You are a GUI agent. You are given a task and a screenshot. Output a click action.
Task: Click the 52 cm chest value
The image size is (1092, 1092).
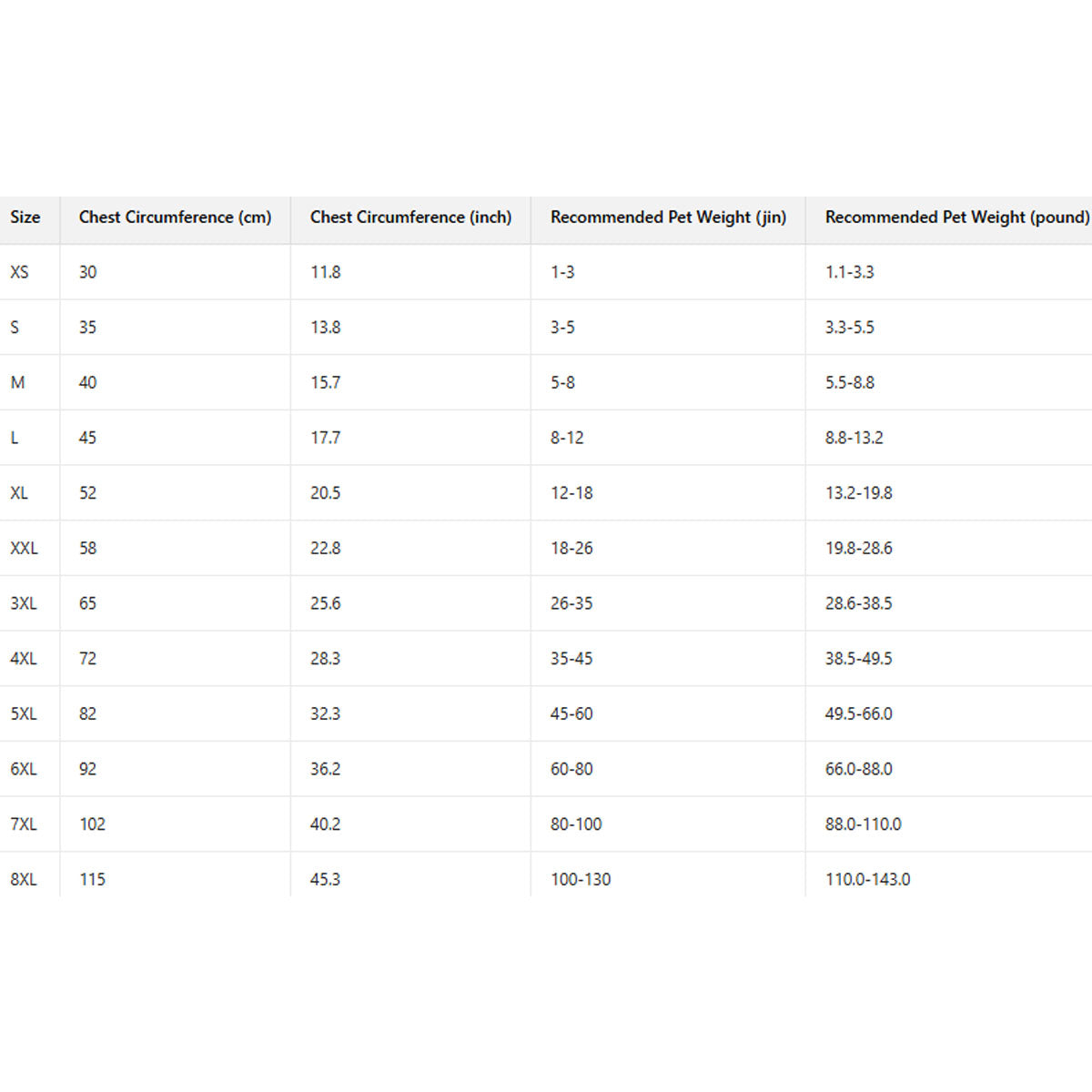click(x=87, y=493)
